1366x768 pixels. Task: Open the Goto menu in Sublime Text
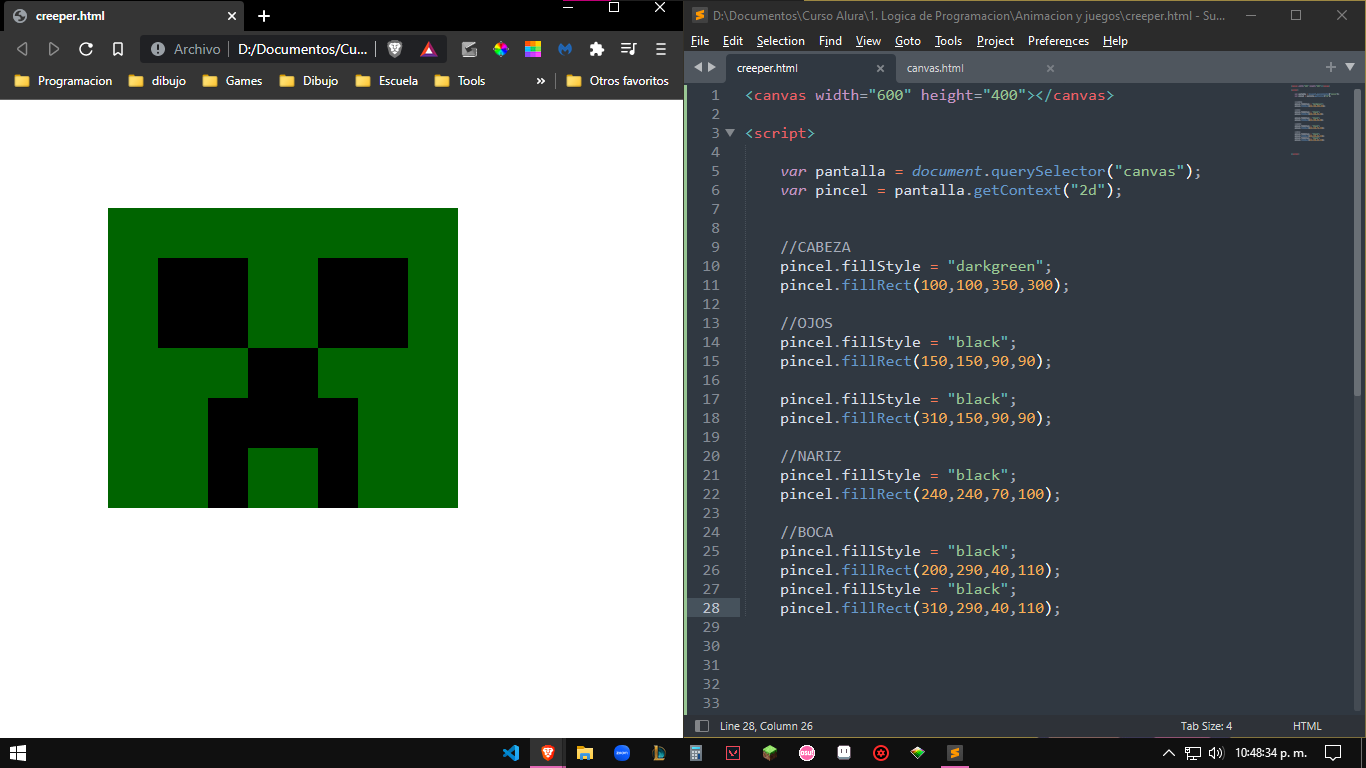908,41
